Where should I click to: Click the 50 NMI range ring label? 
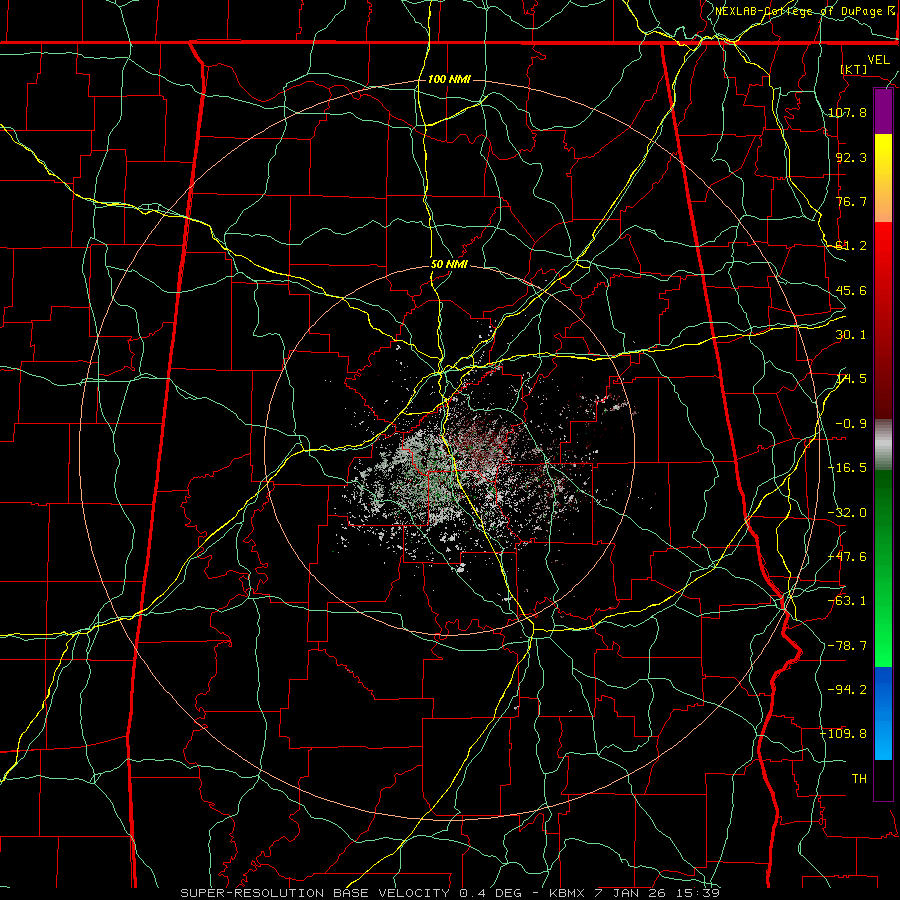[449, 265]
